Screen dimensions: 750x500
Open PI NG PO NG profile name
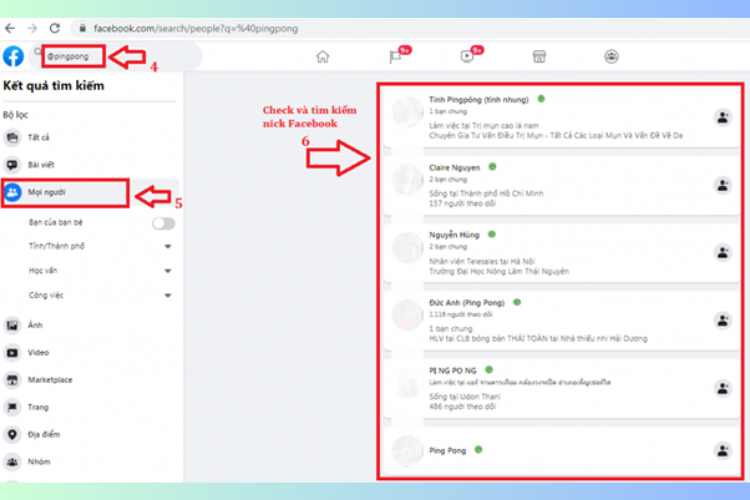coord(452,370)
